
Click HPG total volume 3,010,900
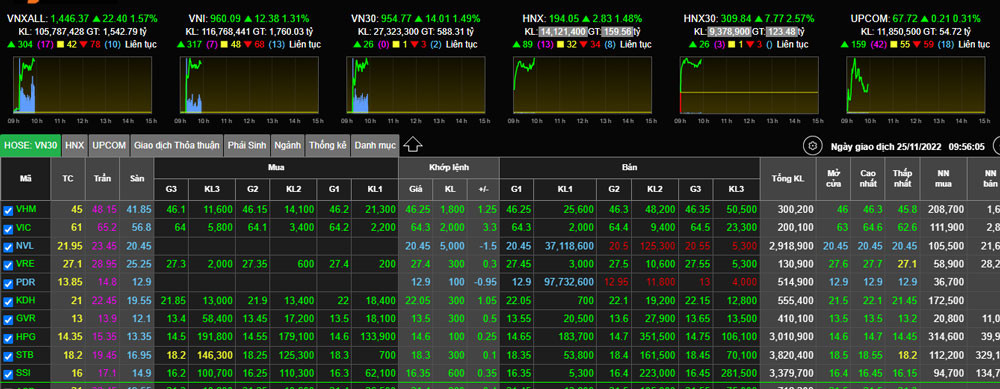click(x=791, y=337)
